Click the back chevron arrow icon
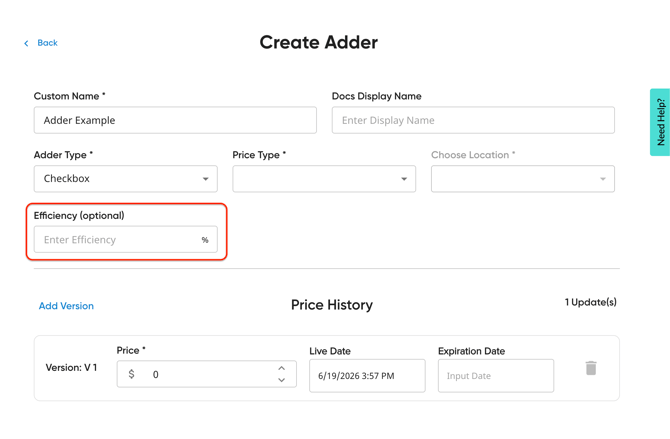The image size is (670, 439). (26, 43)
